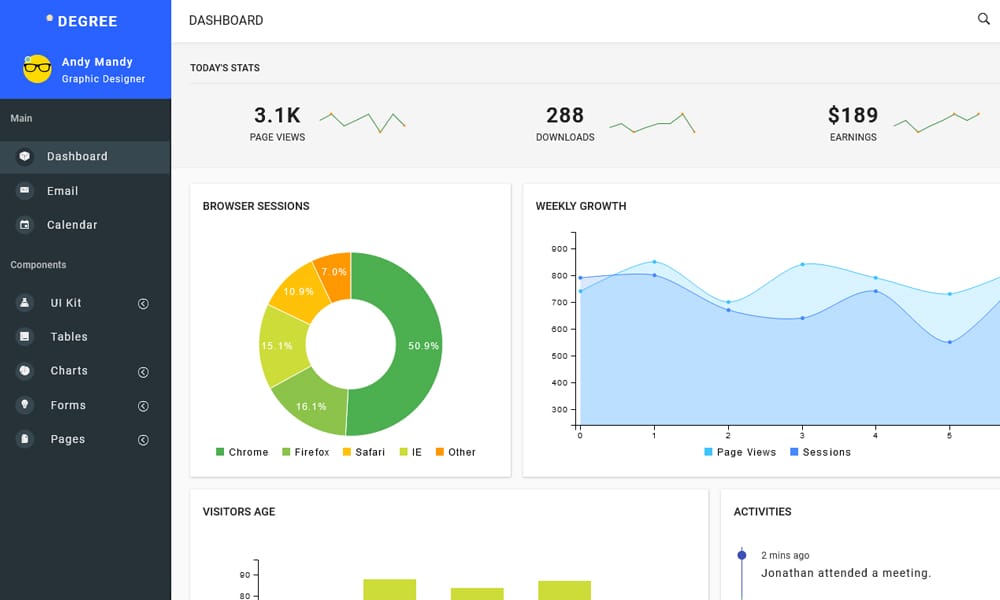Screen dimensions: 1000x600
Task: Select the Calendar icon in the sidebar
Action: pyautogui.click(x=23, y=224)
